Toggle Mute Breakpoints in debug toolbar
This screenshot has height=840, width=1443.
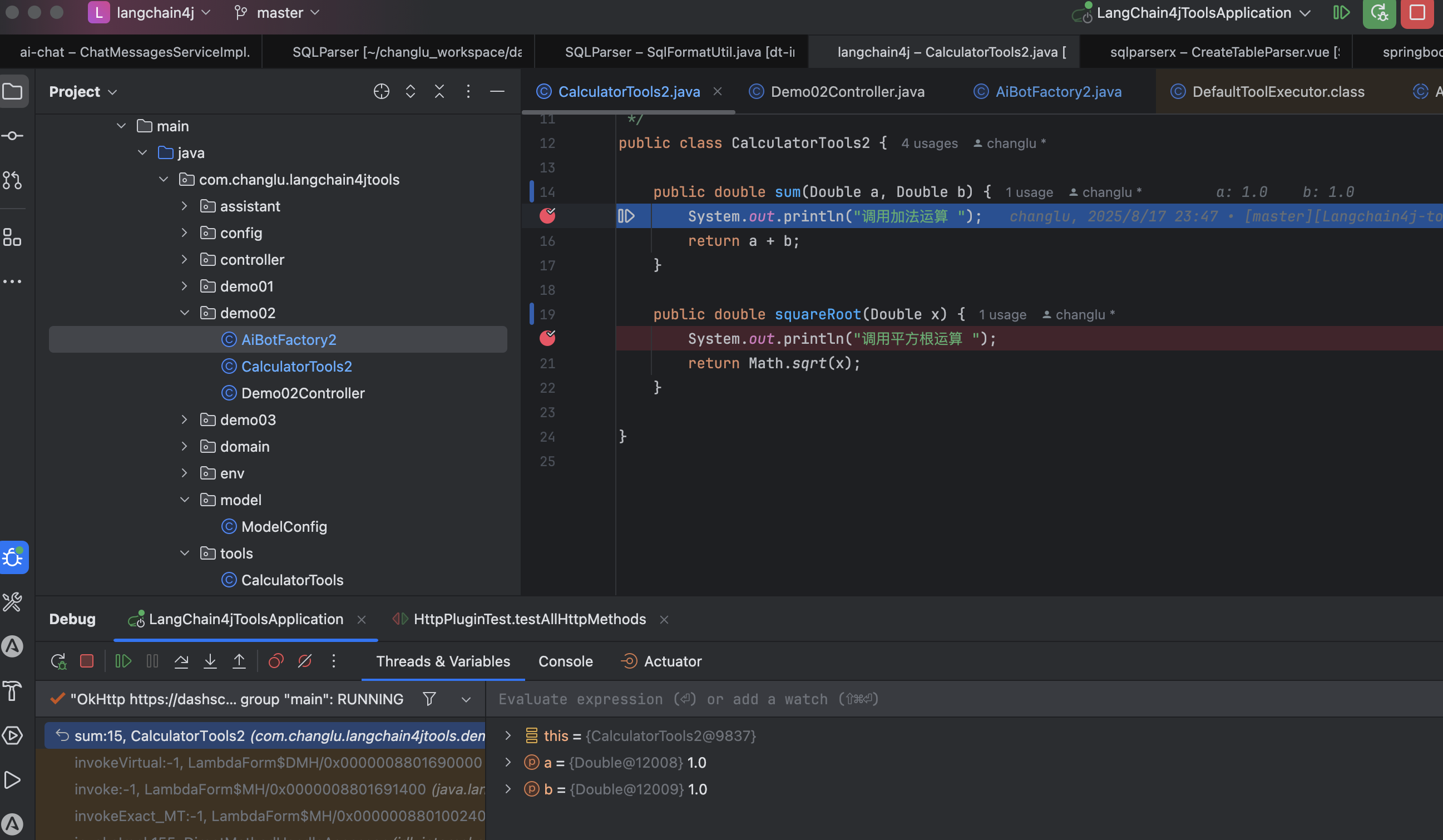tap(305, 661)
